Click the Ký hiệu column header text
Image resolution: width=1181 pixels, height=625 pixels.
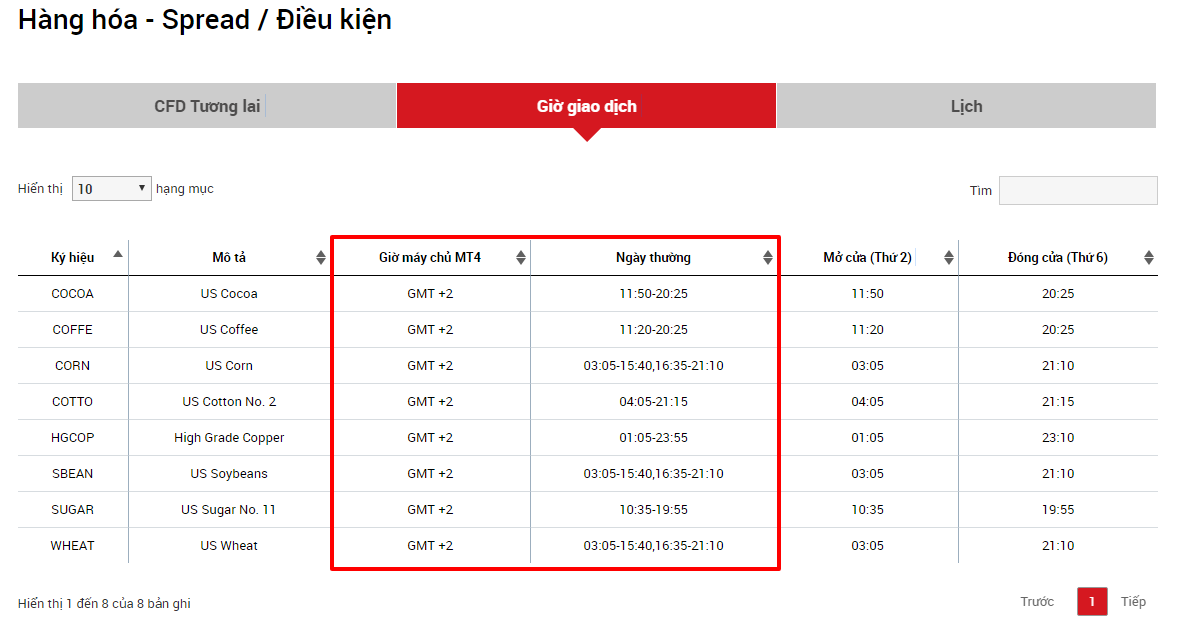click(72, 258)
